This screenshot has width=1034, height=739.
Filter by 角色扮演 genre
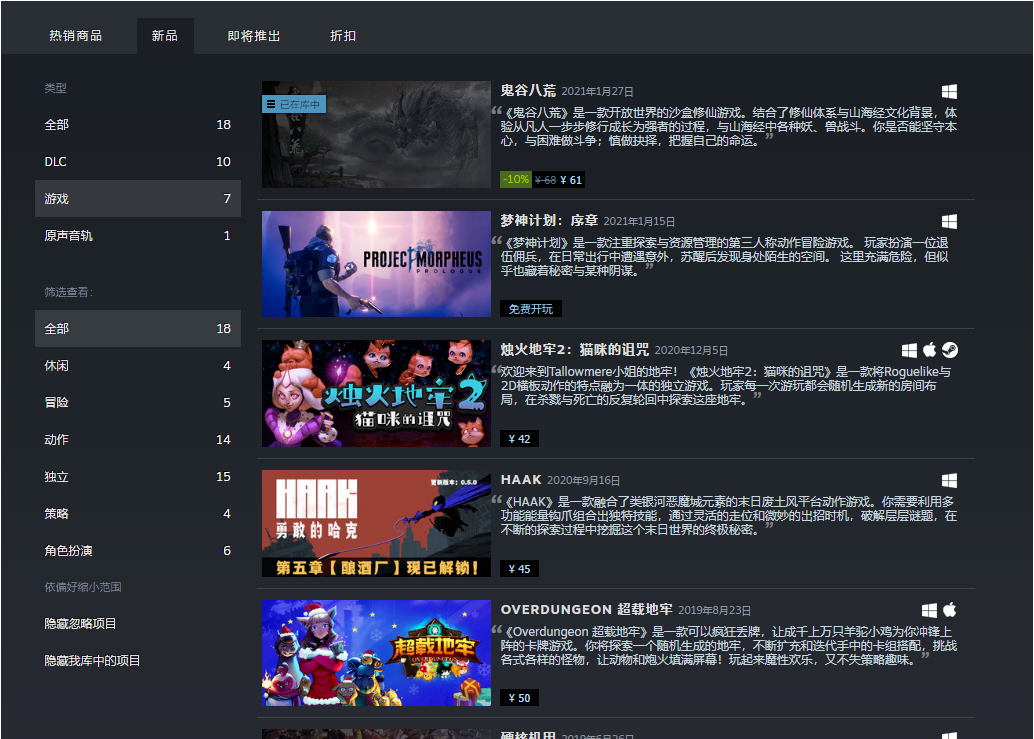click(x=138, y=550)
